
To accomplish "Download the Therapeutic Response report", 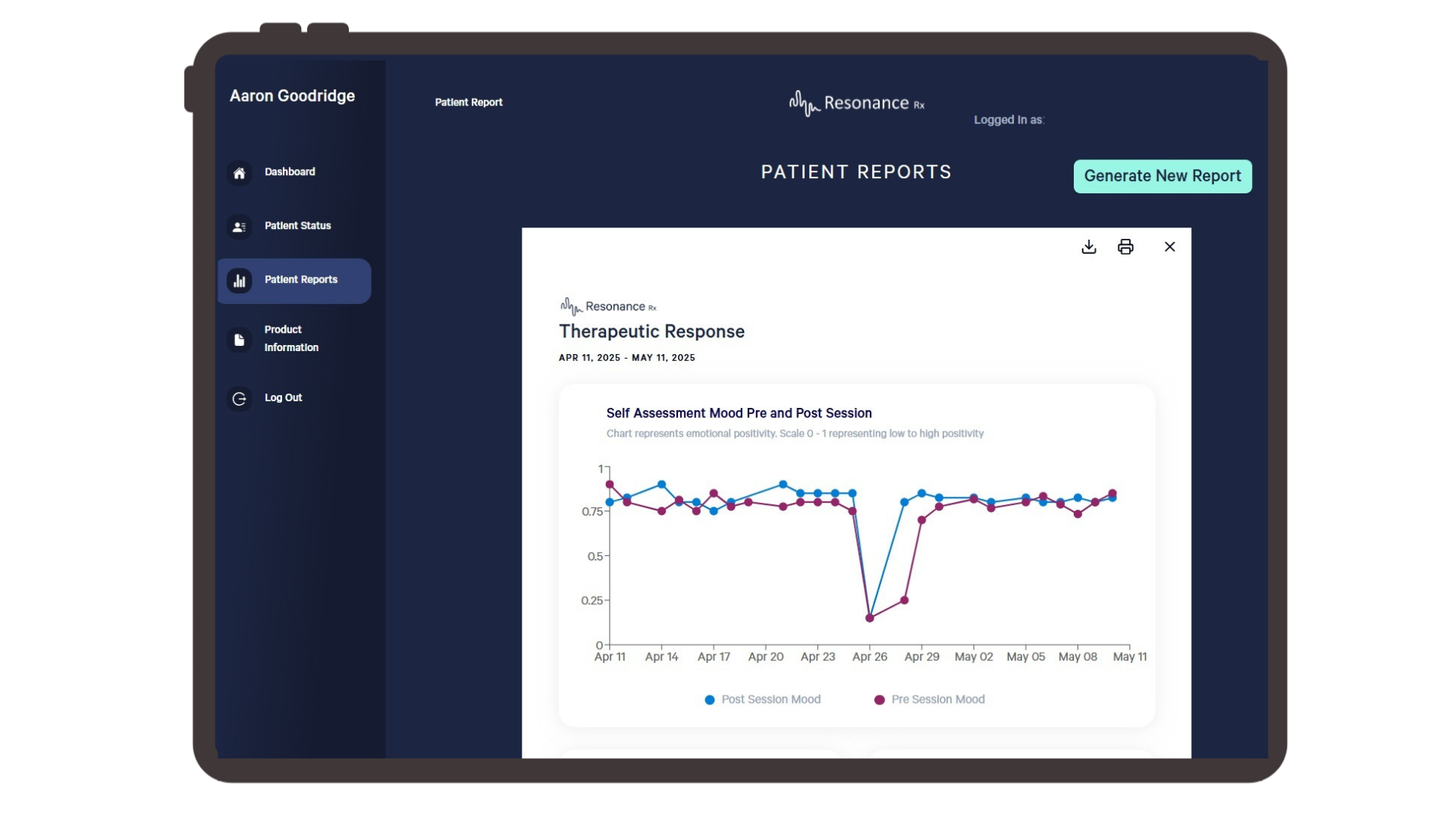I will [x=1089, y=246].
